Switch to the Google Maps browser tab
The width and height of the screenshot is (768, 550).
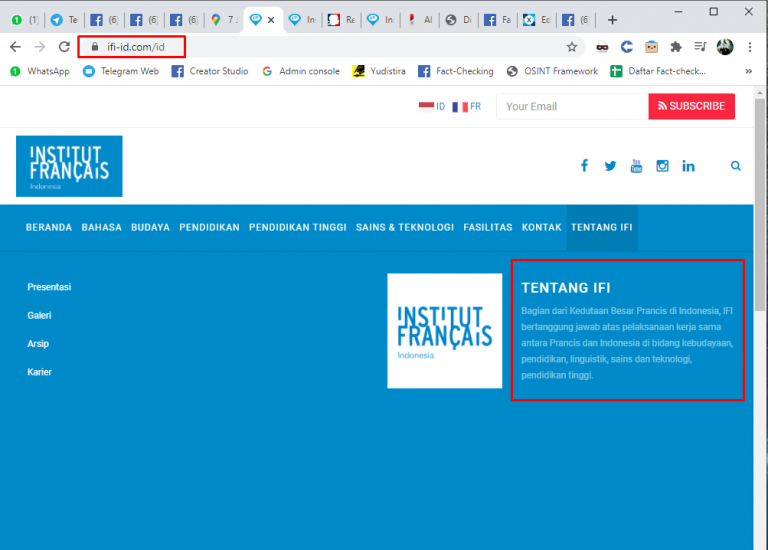coord(224,20)
